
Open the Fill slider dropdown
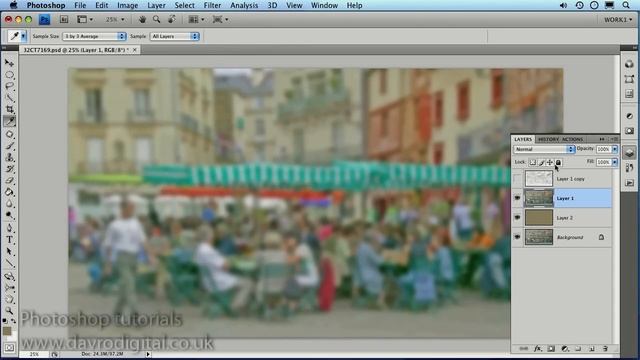point(615,162)
